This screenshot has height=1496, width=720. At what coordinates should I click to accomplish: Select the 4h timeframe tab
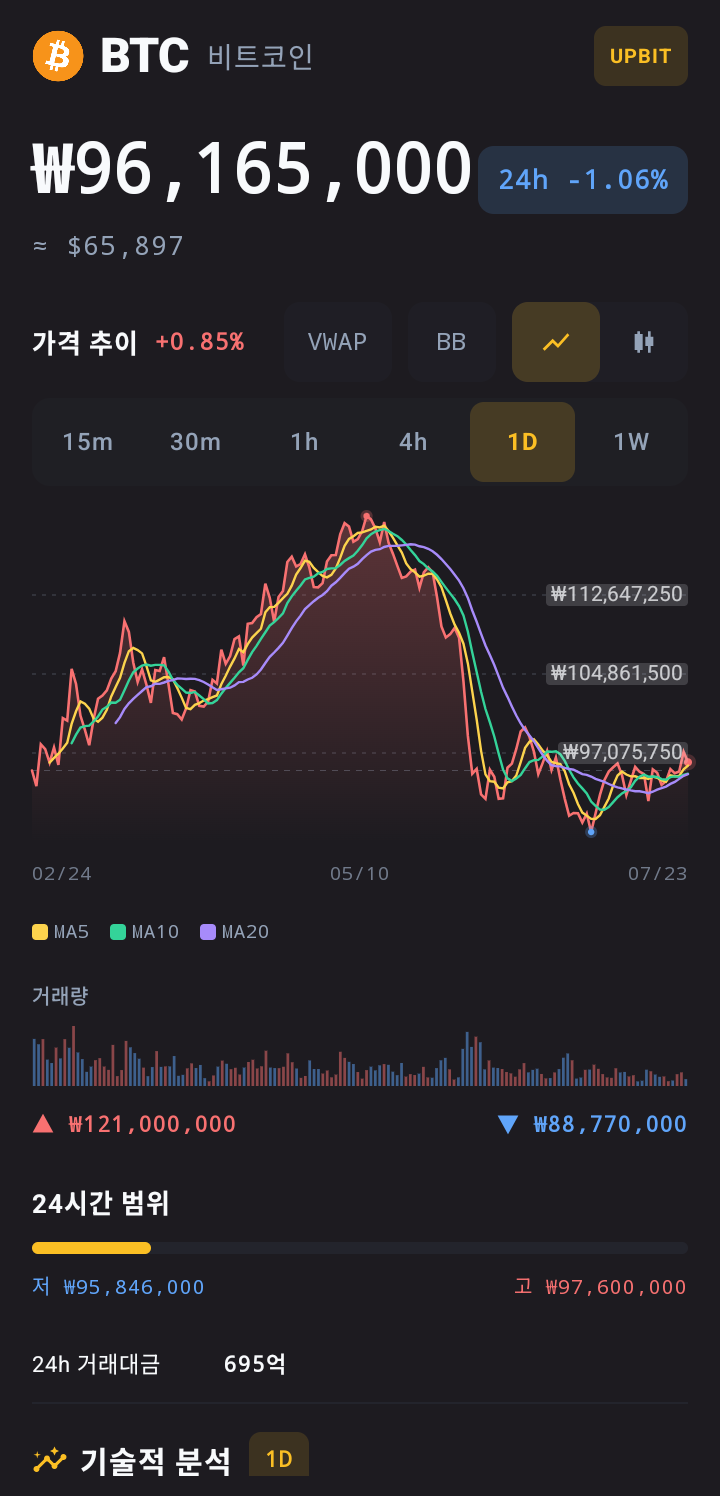413,442
